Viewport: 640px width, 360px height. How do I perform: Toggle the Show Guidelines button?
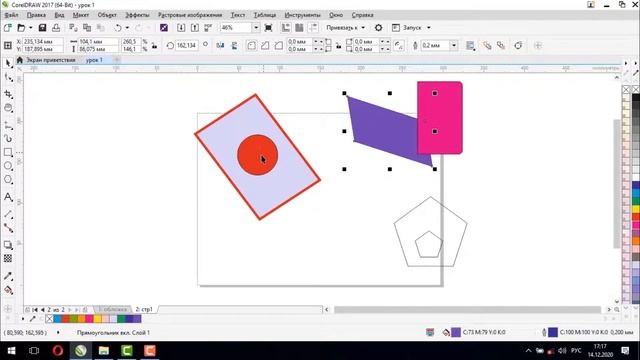point(313,28)
